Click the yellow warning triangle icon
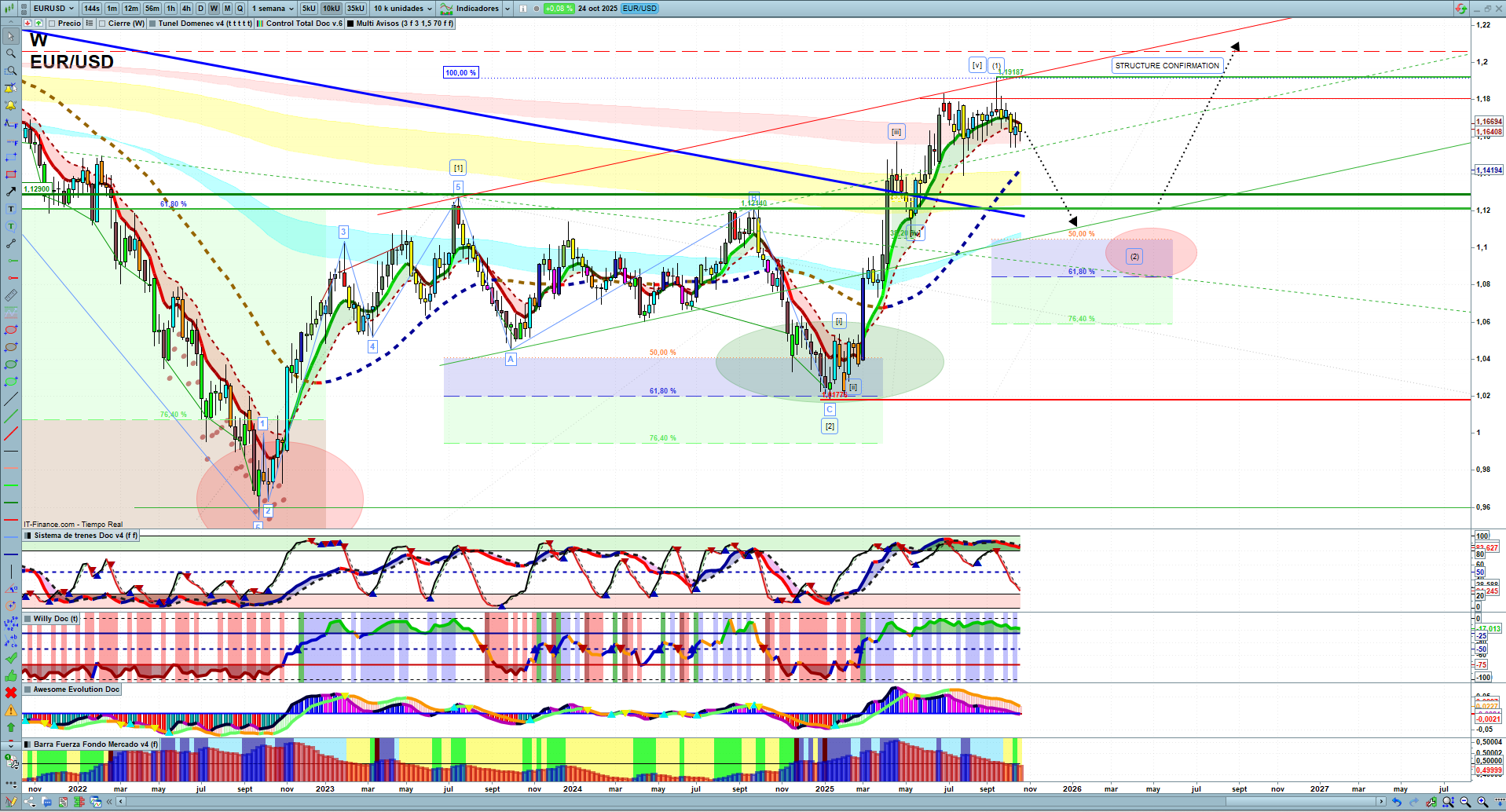The height and width of the screenshot is (812, 1506). tap(11, 710)
